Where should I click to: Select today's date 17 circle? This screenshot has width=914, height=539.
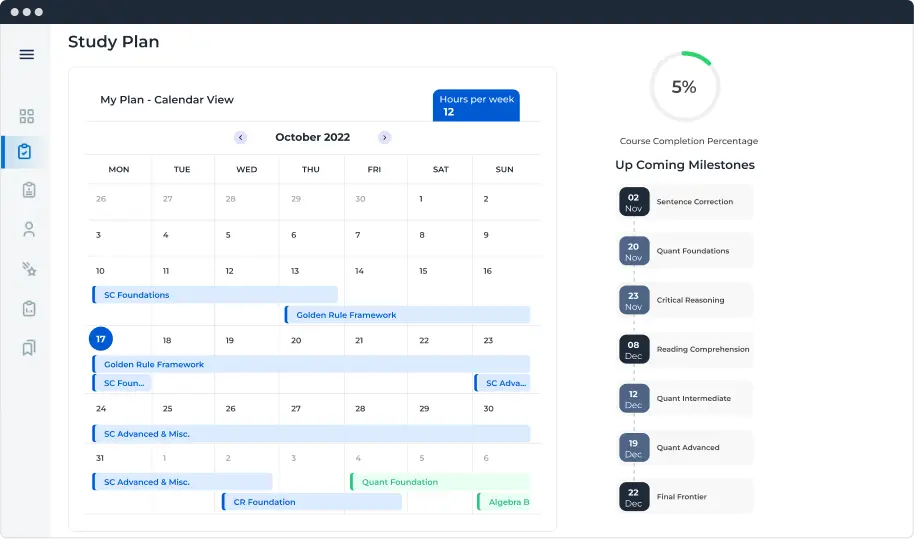pyautogui.click(x=101, y=339)
